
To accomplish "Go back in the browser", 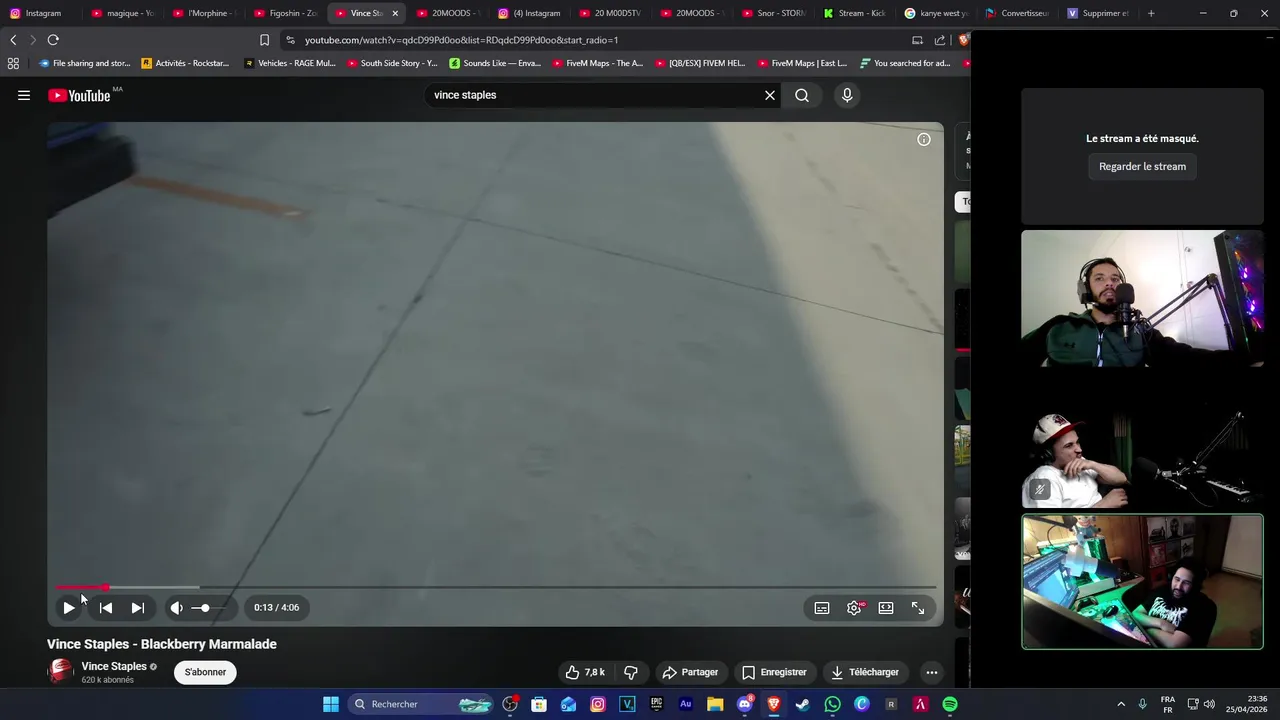I will (13, 40).
